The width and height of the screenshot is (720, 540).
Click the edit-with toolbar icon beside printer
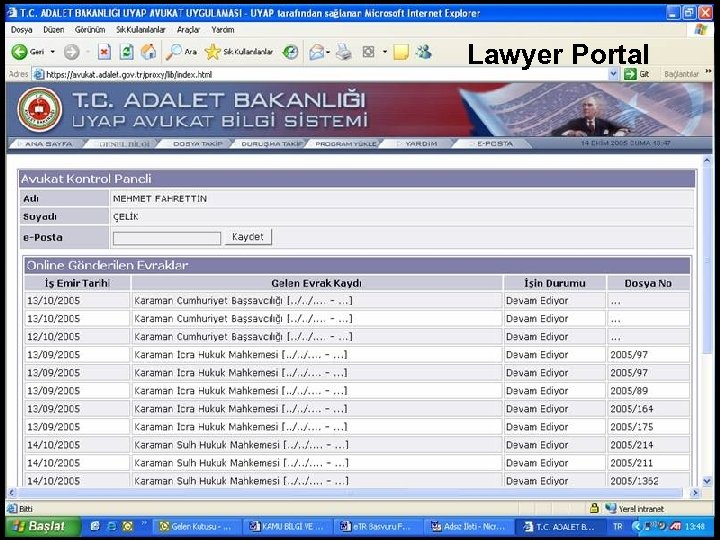(368, 52)
